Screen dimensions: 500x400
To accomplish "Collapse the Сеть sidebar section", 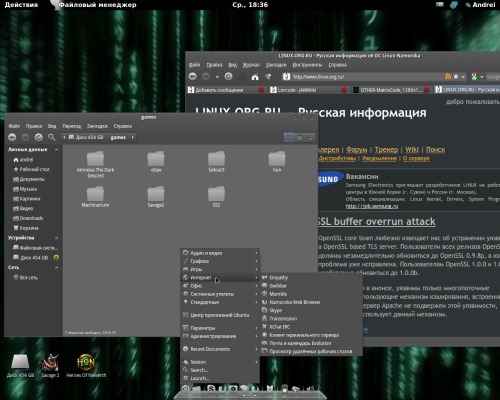I will [x=56, y=267].
